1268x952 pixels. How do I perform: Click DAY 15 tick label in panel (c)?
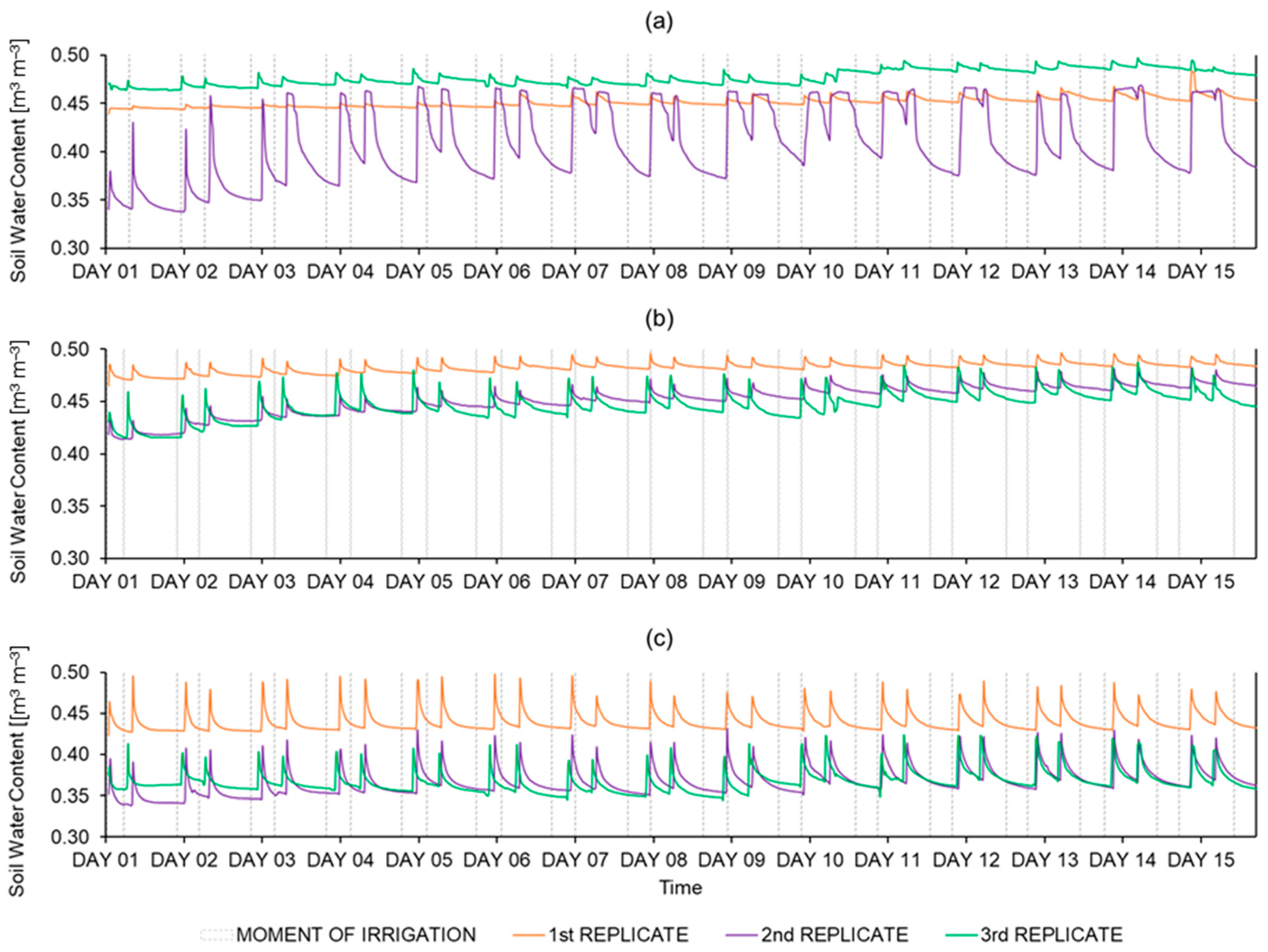coord(1201,860)
